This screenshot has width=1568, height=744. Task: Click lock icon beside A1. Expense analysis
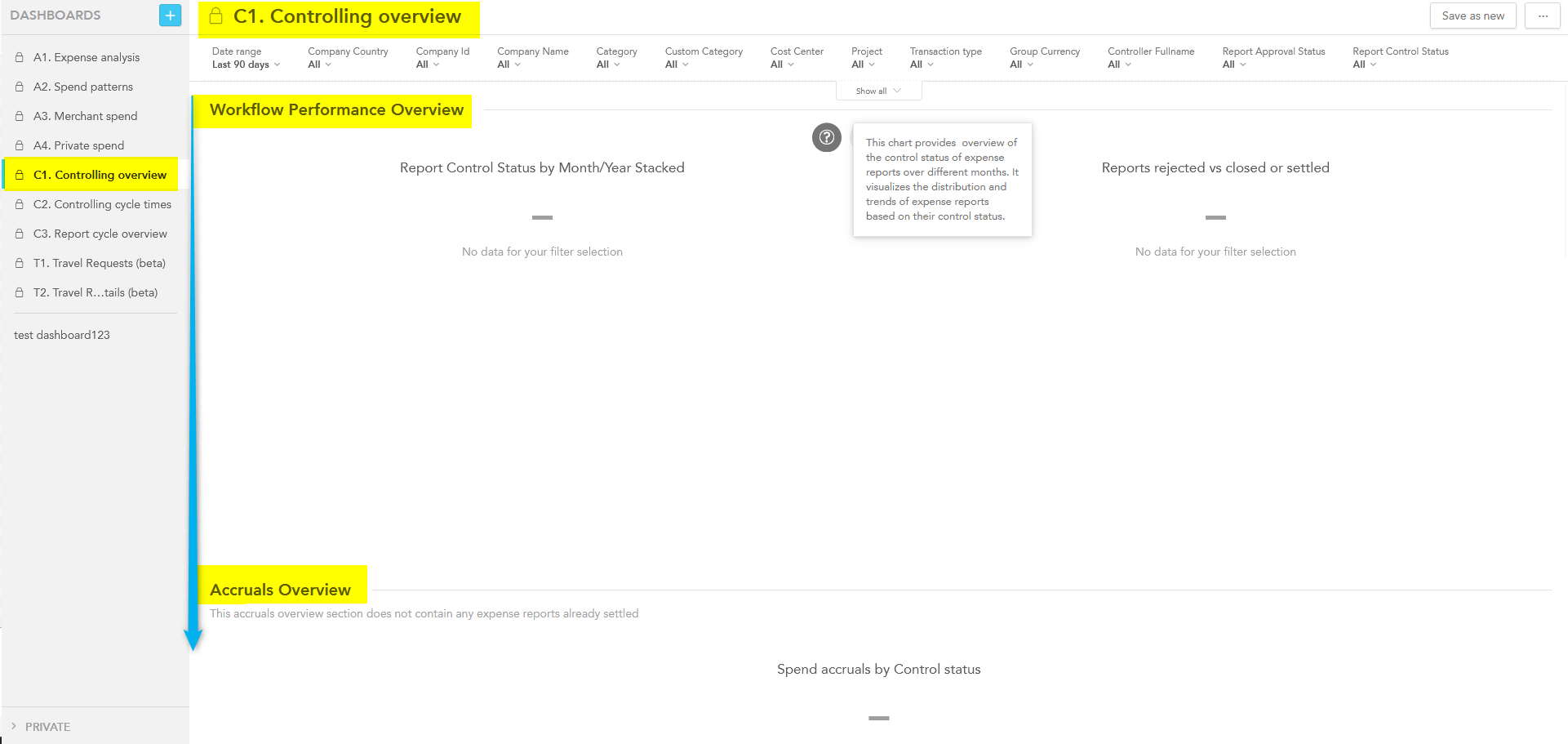pos(20,57)
